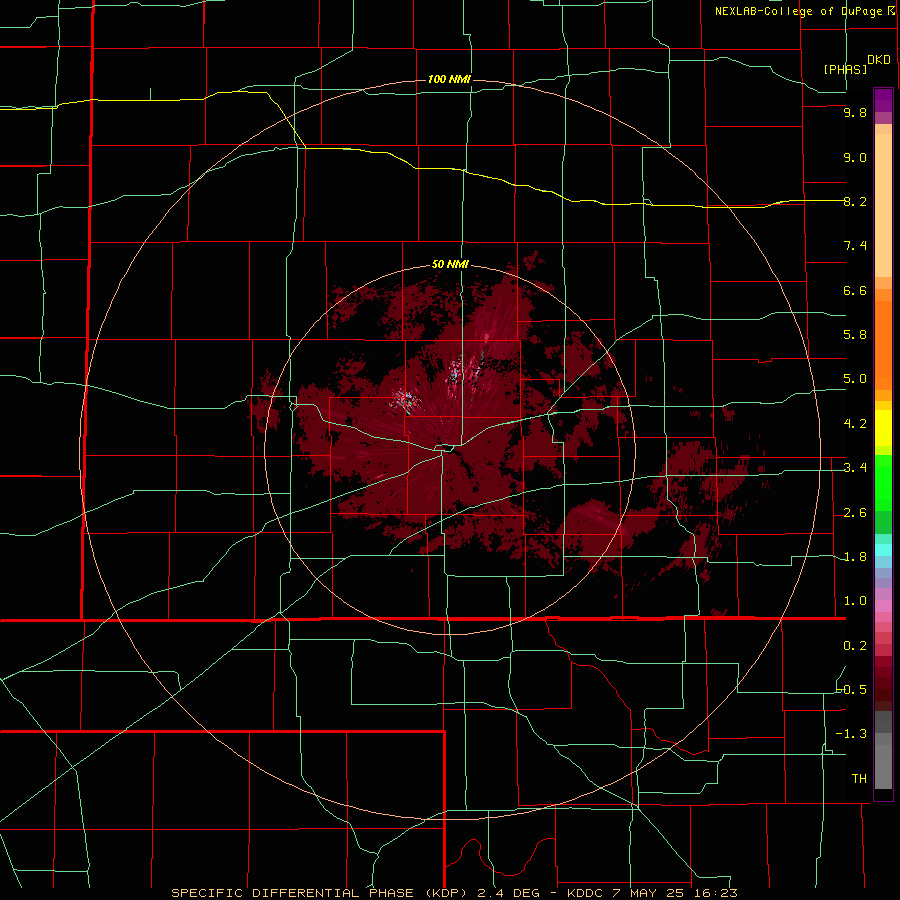
Task: Click the -1.3 color scale value
Action: (x=851, y=734)
